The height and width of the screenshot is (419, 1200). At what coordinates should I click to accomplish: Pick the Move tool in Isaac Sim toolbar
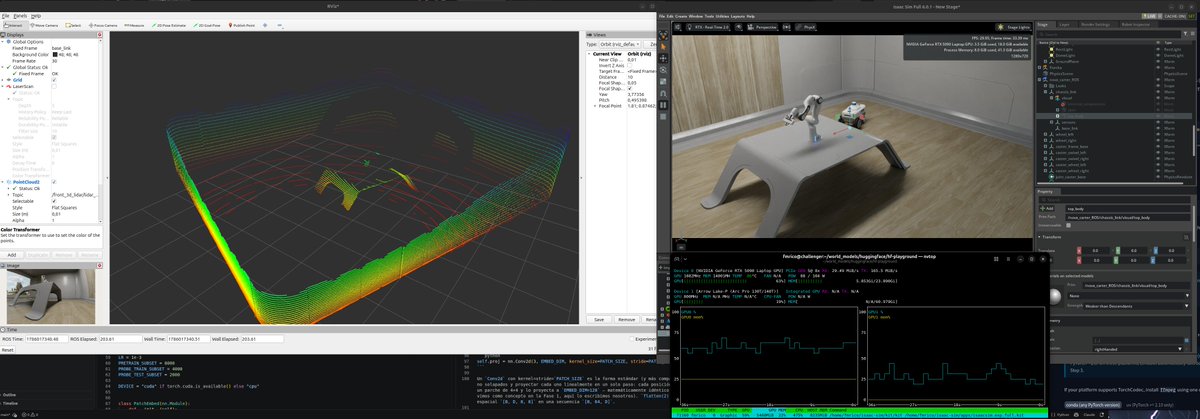pyautogui.click(x=664, y=58)
